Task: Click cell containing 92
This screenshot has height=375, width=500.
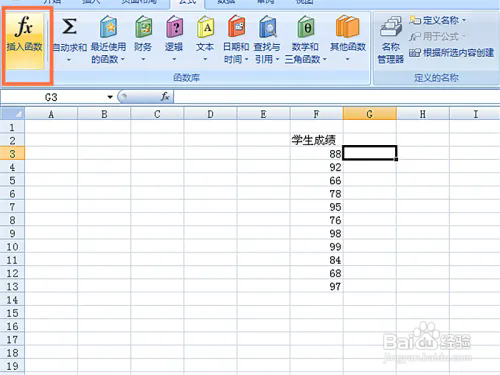Action: click(x=316, y=167)
